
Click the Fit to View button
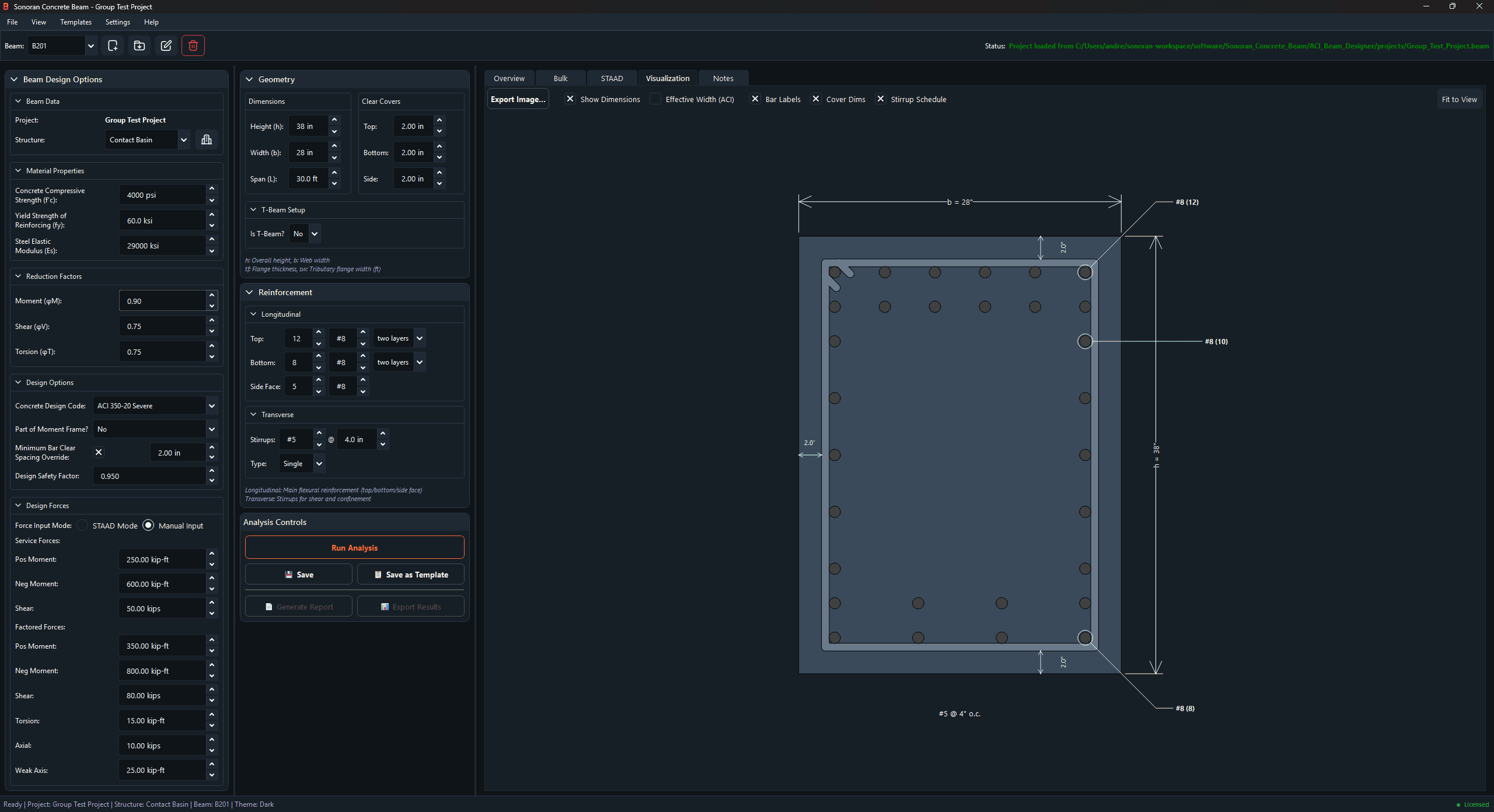1459,99
